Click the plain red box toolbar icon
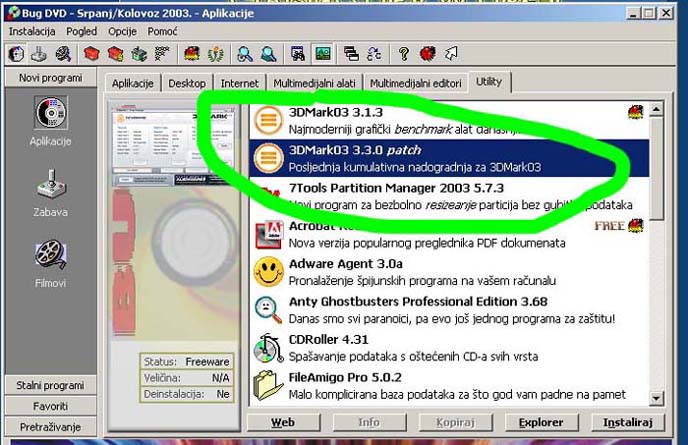Viewport: 688px width, 445px height. 92,54
